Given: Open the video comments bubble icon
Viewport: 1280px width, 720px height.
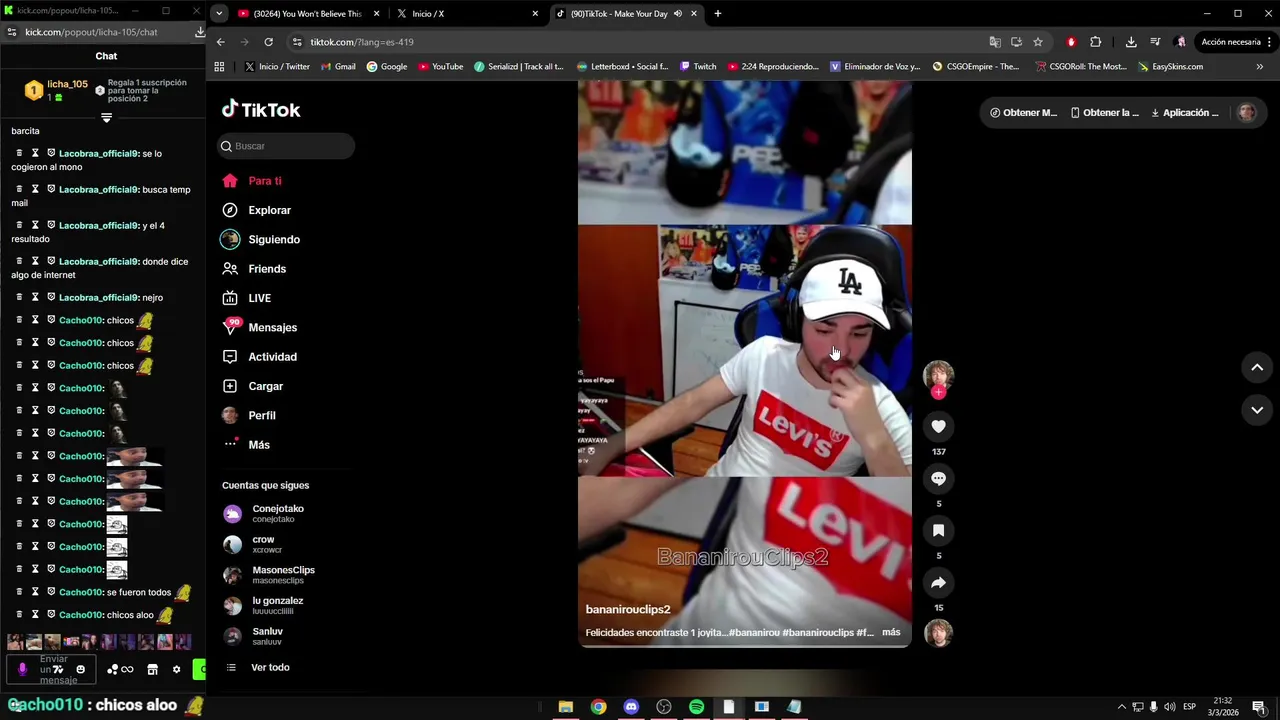Looking at the screenshot, I should pos(938,479).
